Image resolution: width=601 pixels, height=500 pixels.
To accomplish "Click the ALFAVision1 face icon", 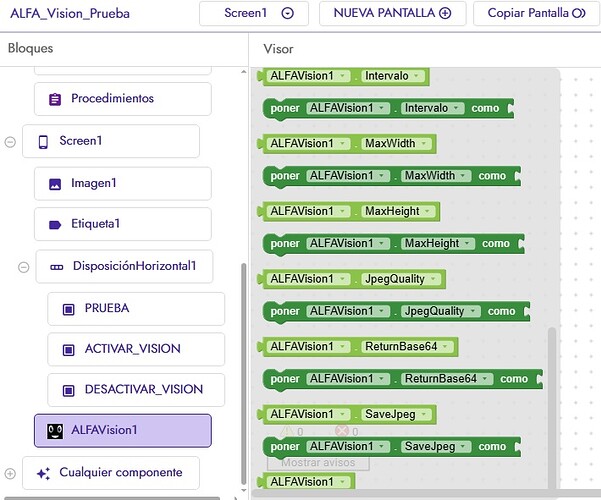I will pyautogui.click(x=55, y=431).
